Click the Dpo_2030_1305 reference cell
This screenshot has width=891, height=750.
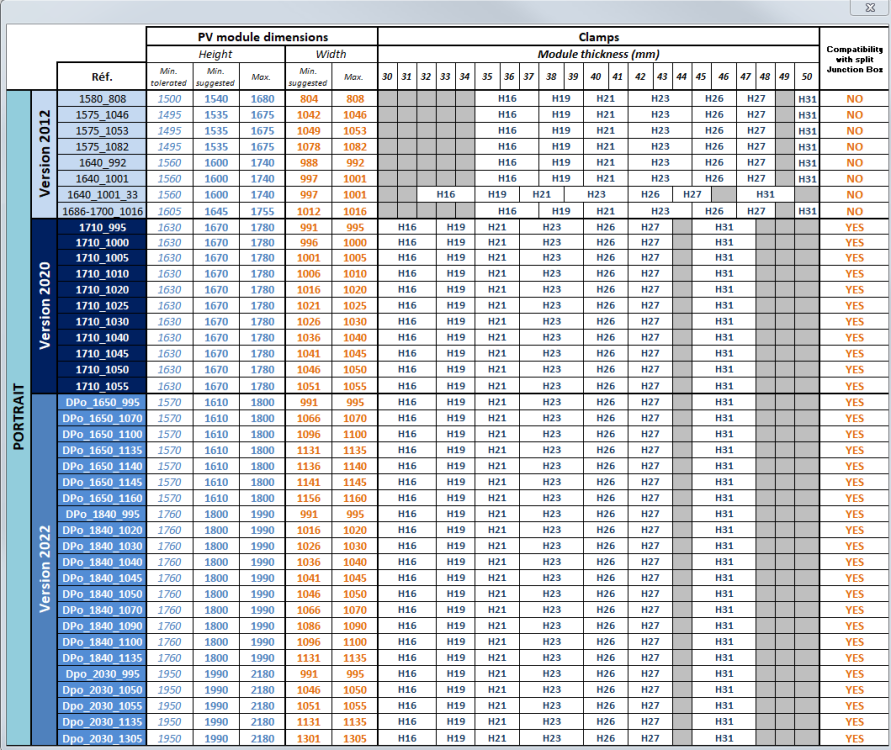[102, 738]
